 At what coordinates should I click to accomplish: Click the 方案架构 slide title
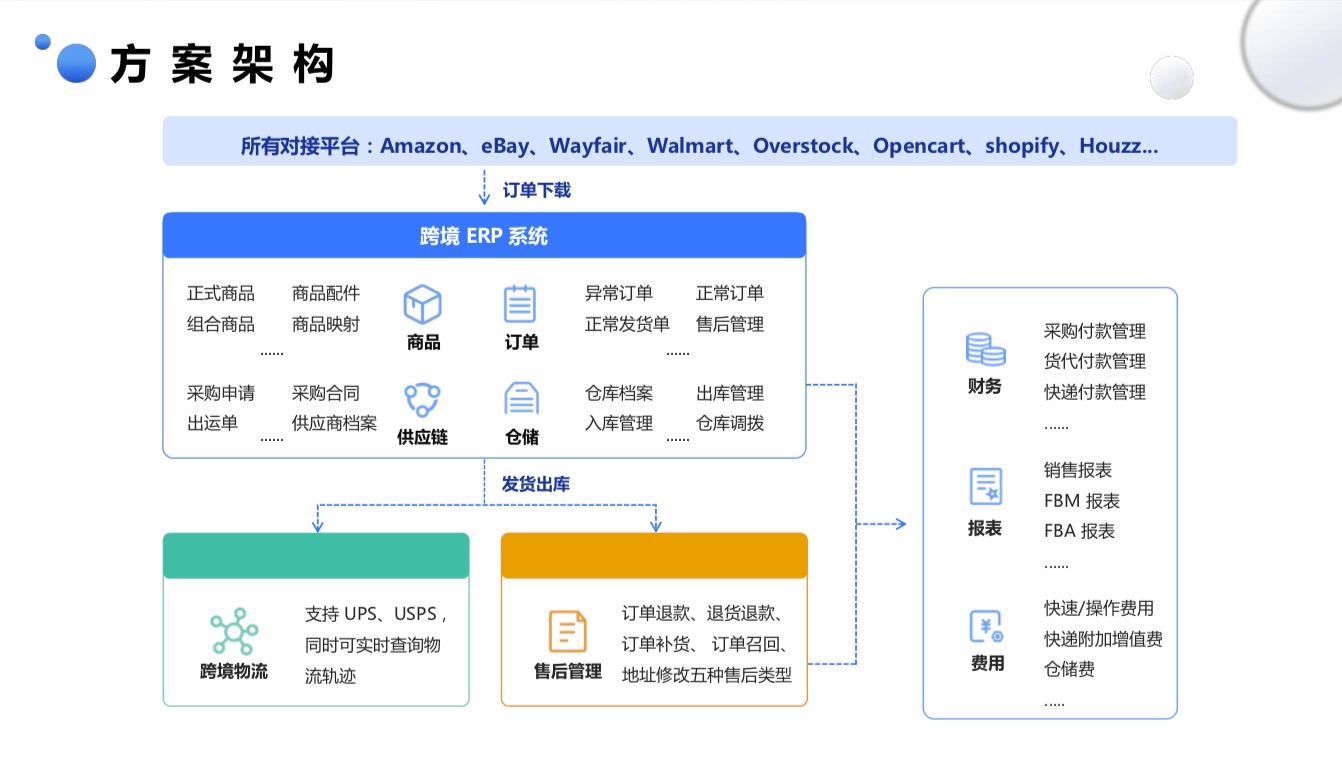[x=221, y=64]
